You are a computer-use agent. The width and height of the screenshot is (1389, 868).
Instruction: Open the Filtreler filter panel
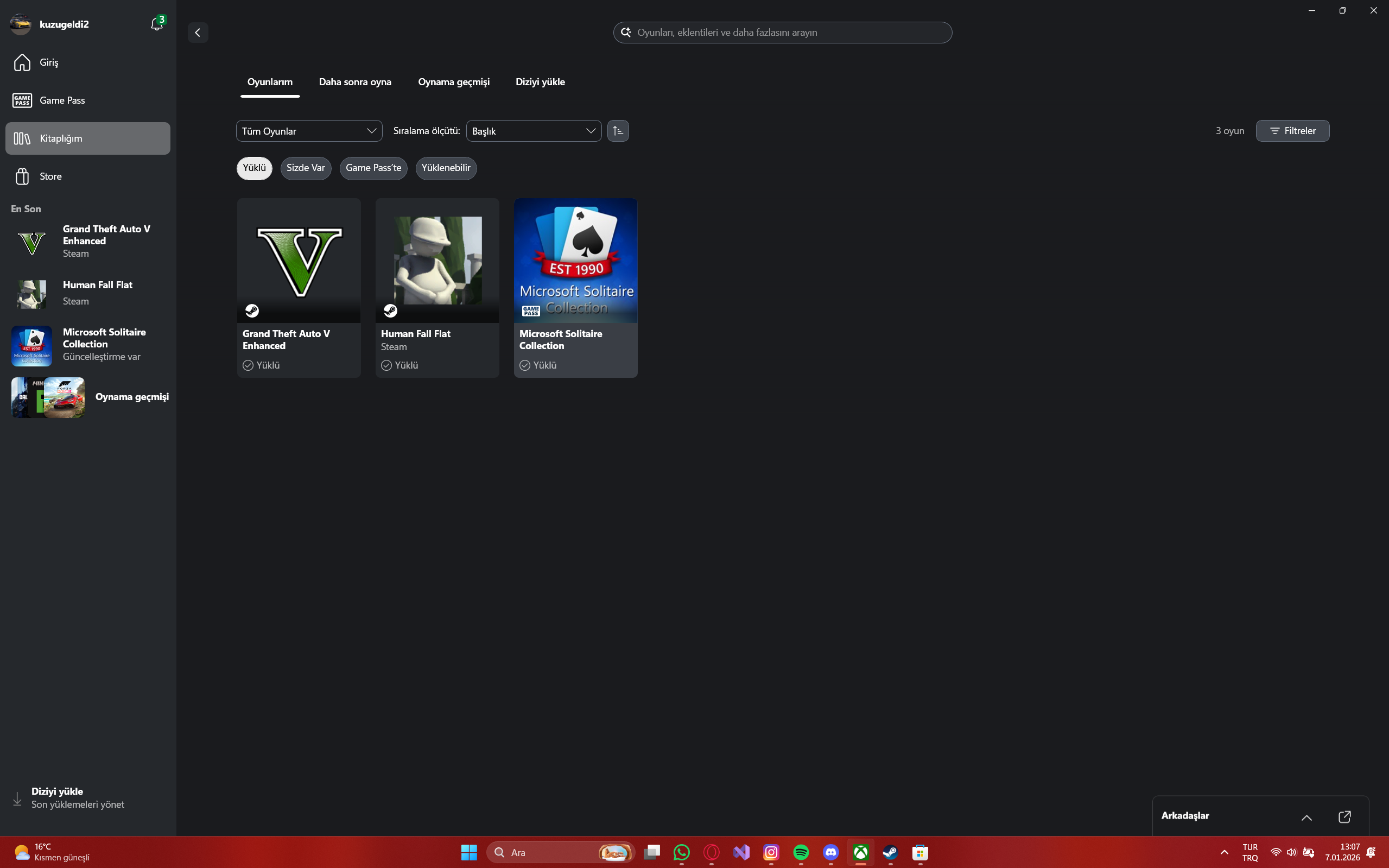tap(1292, 131)
